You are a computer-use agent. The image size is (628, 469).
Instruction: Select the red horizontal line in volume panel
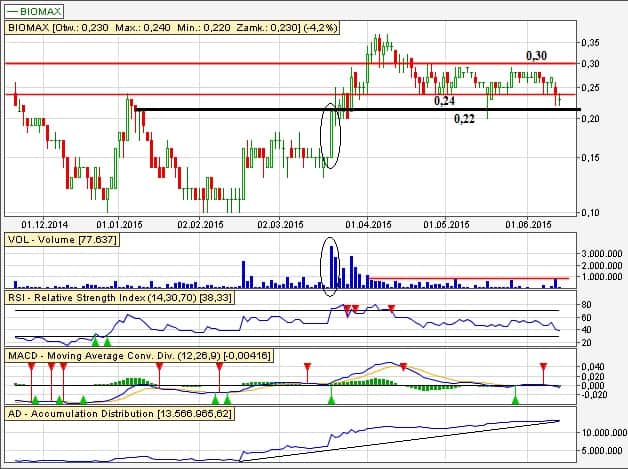[x=468, y=277]
